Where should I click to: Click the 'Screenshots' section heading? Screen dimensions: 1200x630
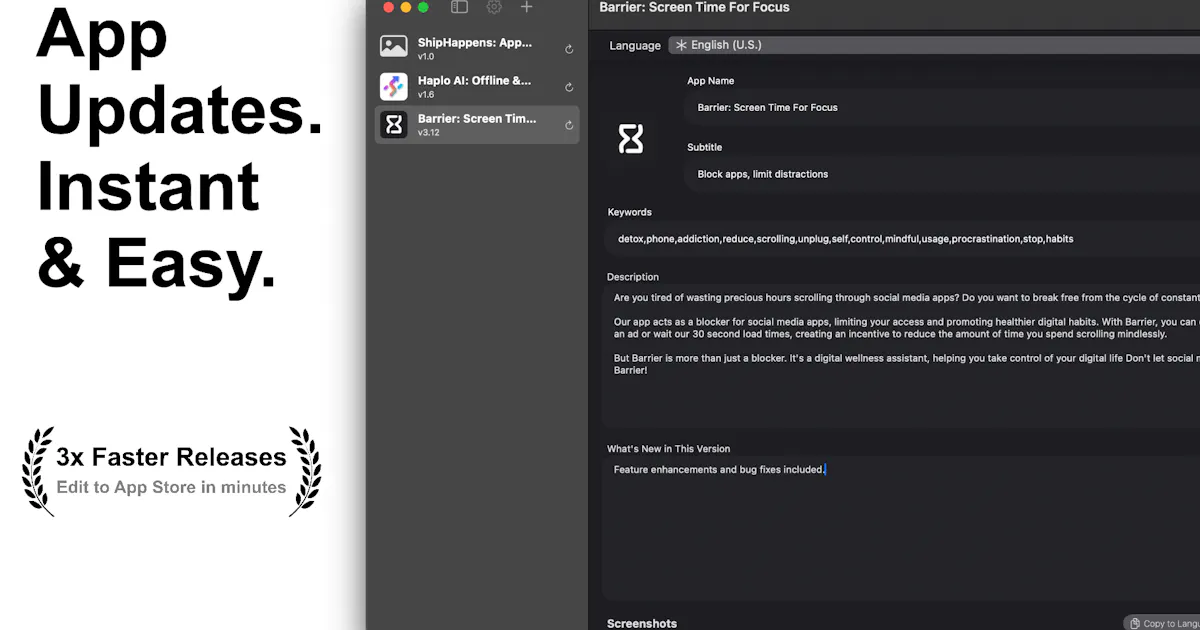[x=642, y=623]
